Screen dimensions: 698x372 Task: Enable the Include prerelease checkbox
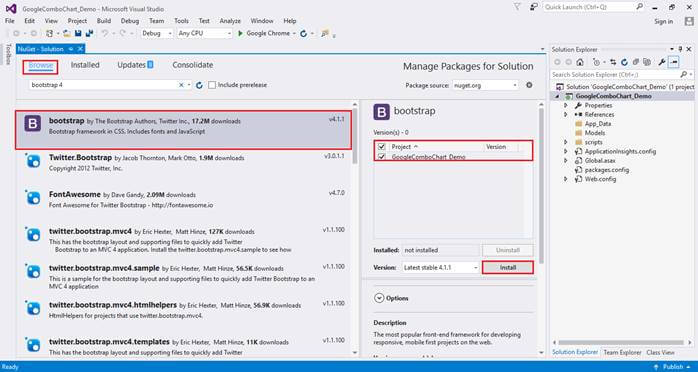point(212,85)
